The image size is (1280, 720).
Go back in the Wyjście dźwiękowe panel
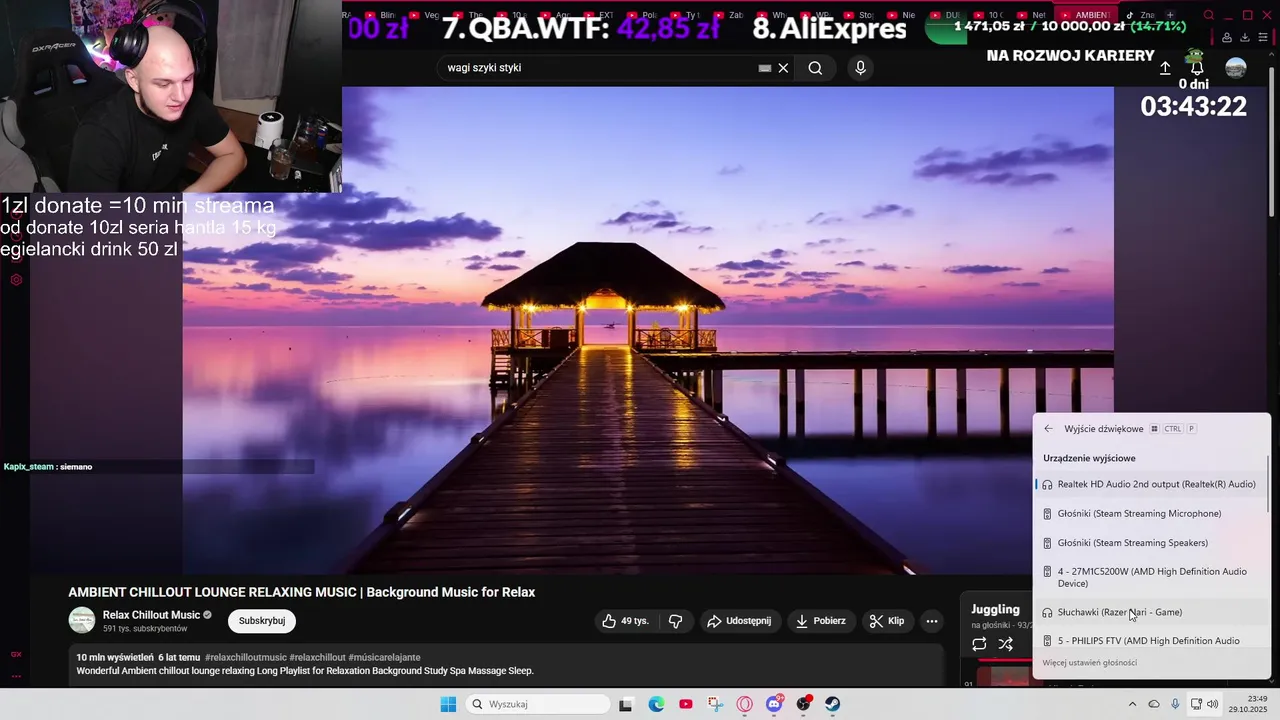click(x=1048, y=429)
